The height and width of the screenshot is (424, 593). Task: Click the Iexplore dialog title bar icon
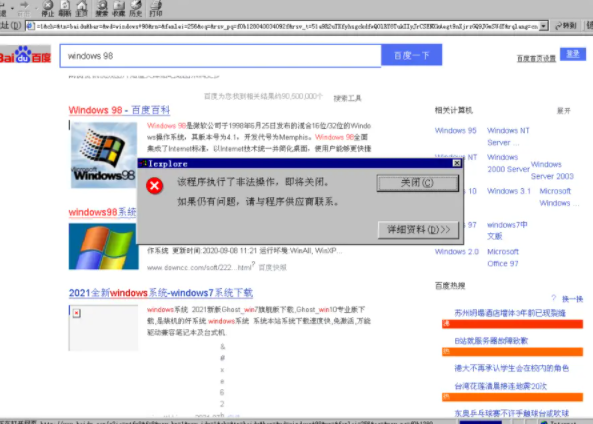coord(143,163)
